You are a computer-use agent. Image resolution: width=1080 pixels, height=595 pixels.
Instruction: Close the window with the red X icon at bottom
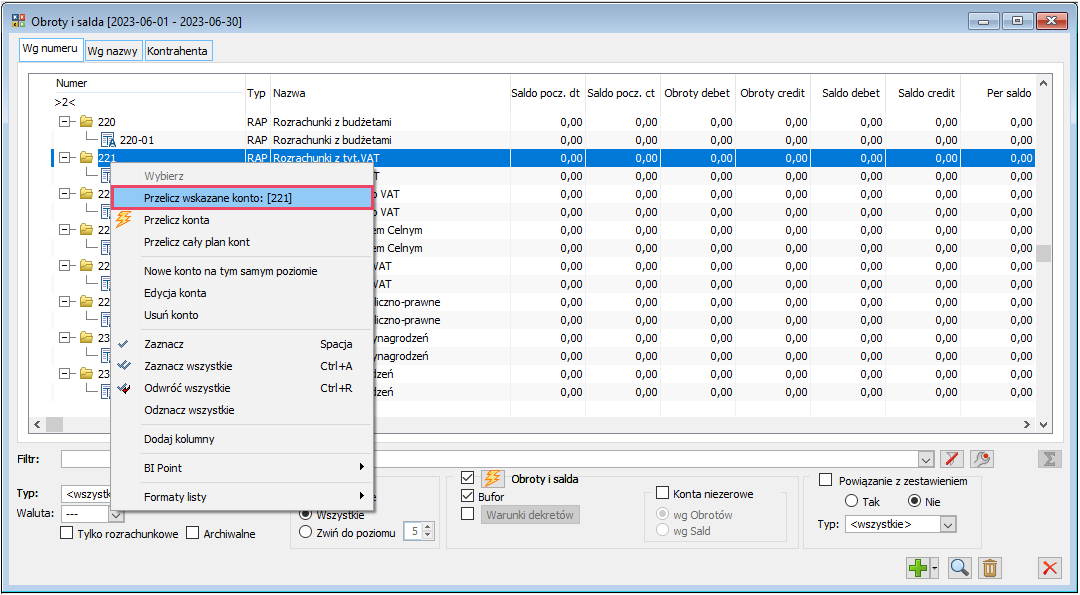point(1050,568)
